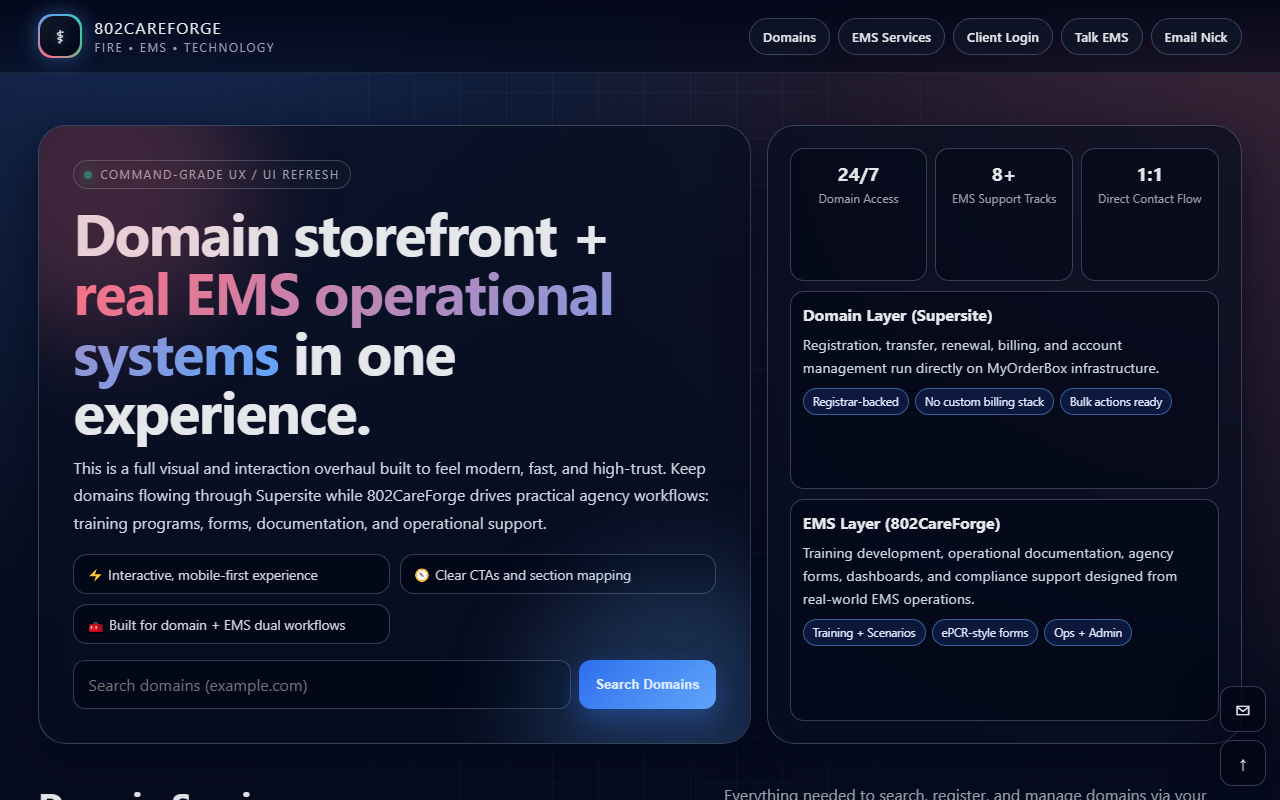The width and height of the screenshot is (1280, 800).
Task: Click the 1:1 Direct Contact Flow card
Action: [1150, 214]
